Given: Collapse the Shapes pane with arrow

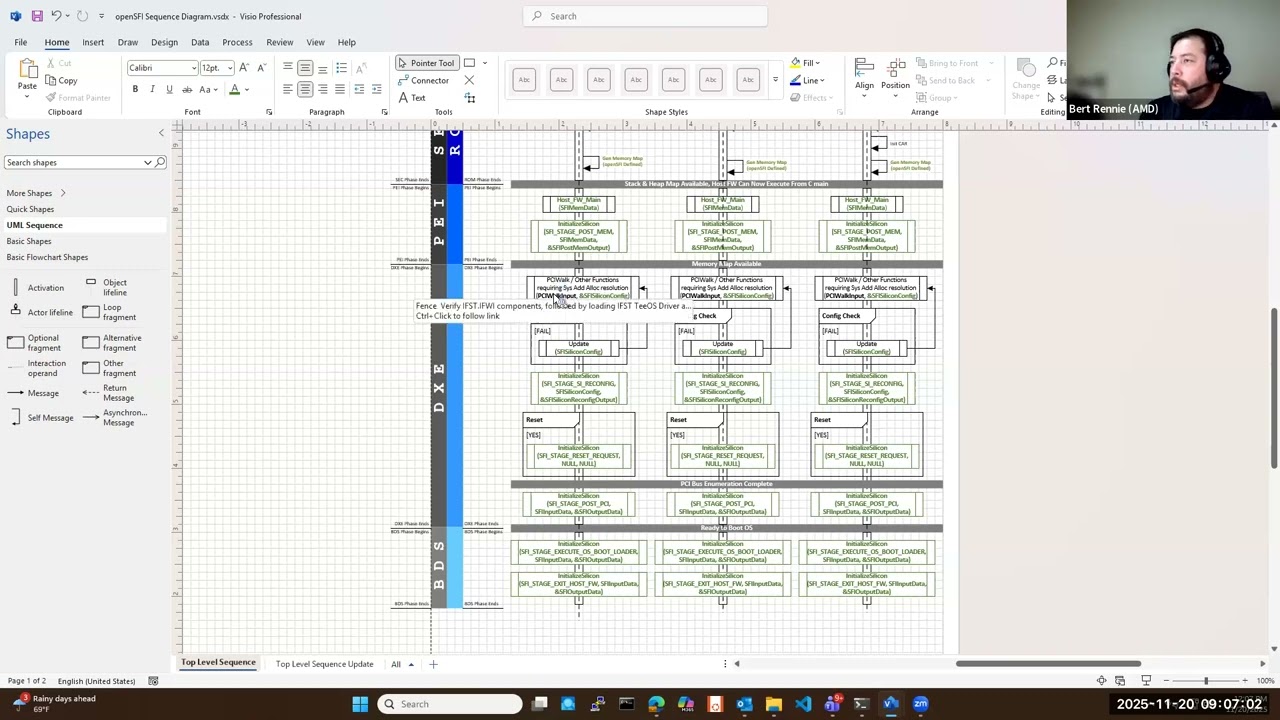Looking at the screenshot, I should tap(161, 133).
